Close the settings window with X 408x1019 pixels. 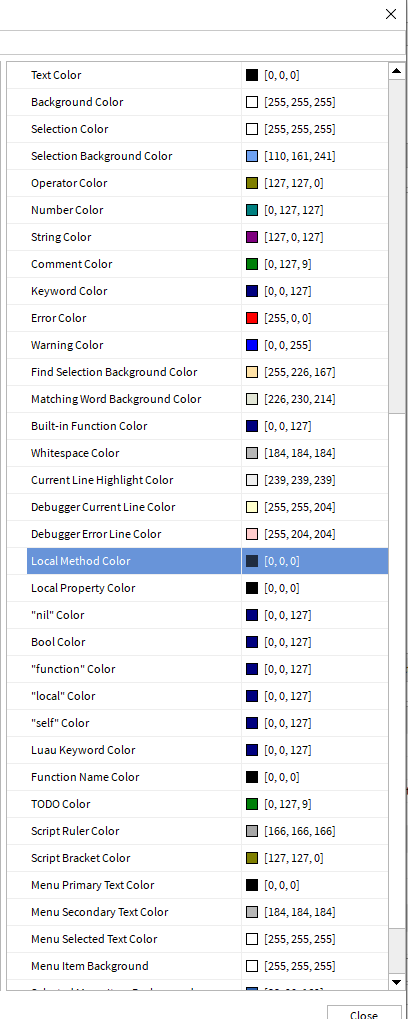[390, 14]
